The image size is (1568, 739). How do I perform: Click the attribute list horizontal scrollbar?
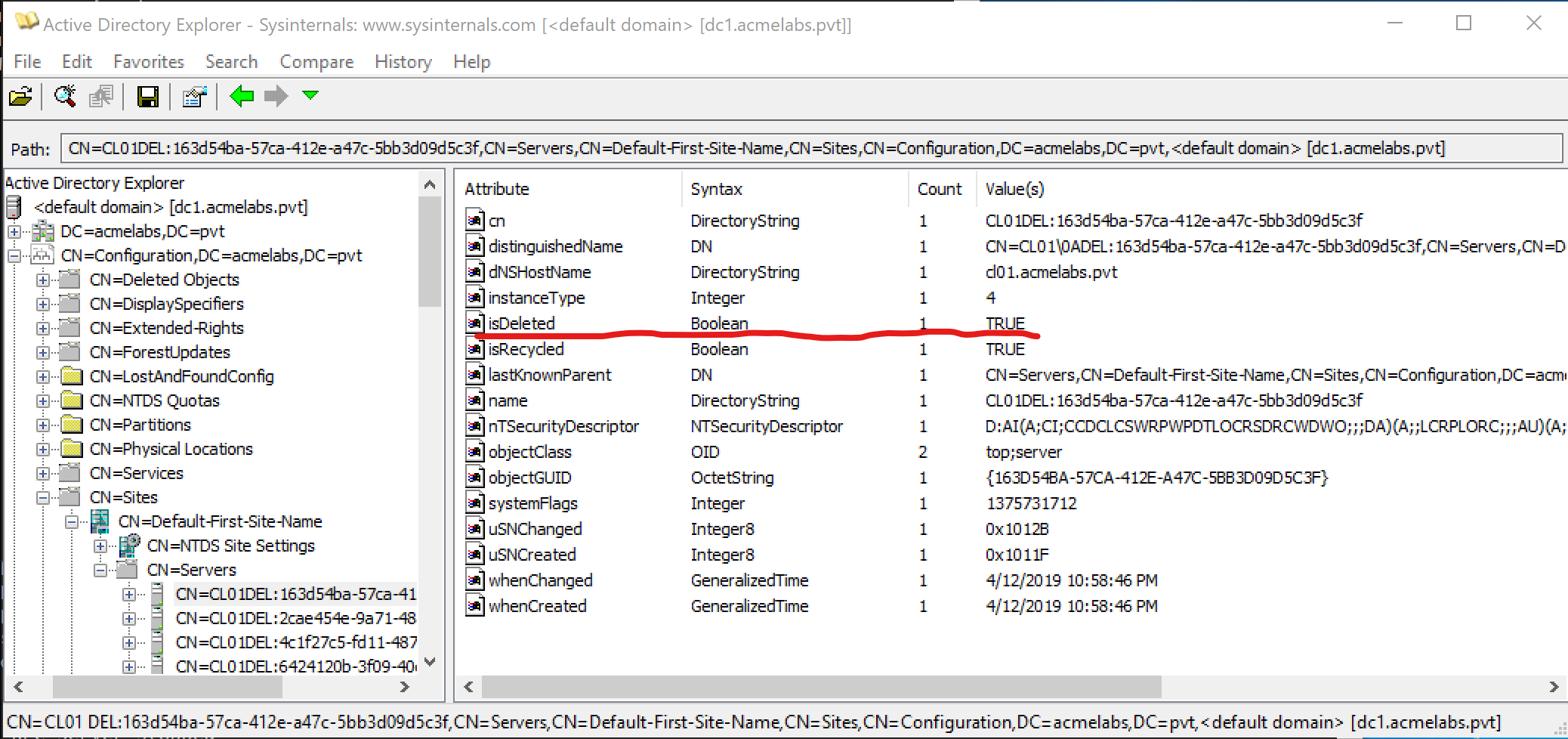[x=821, y=686]
